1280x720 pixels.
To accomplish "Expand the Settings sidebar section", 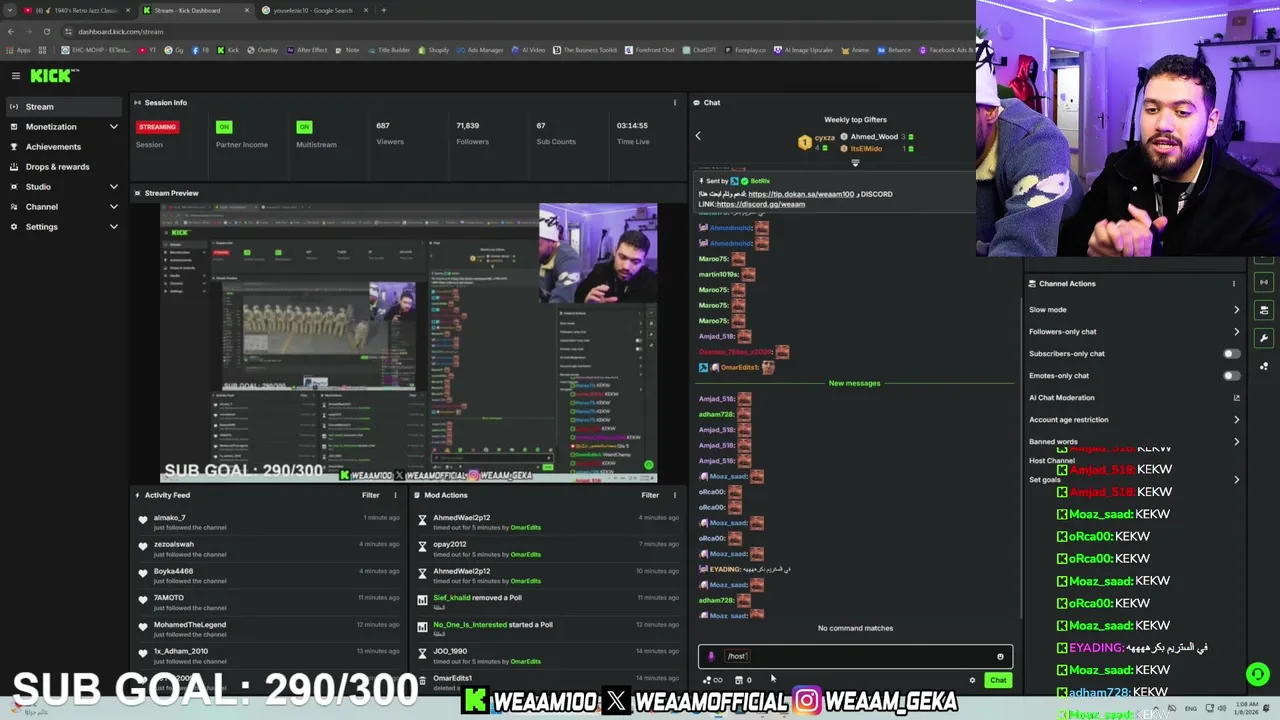I will [62, 227].
